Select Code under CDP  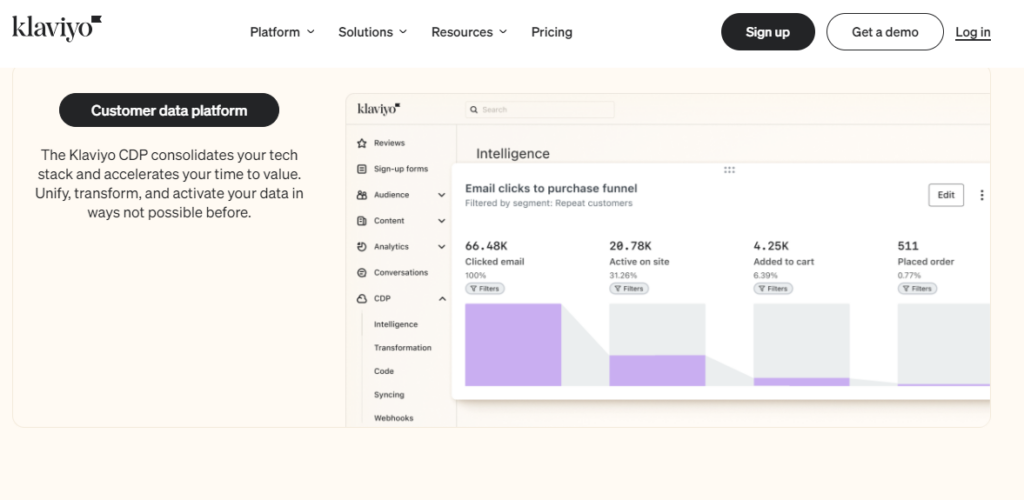[x=384, y=371]
